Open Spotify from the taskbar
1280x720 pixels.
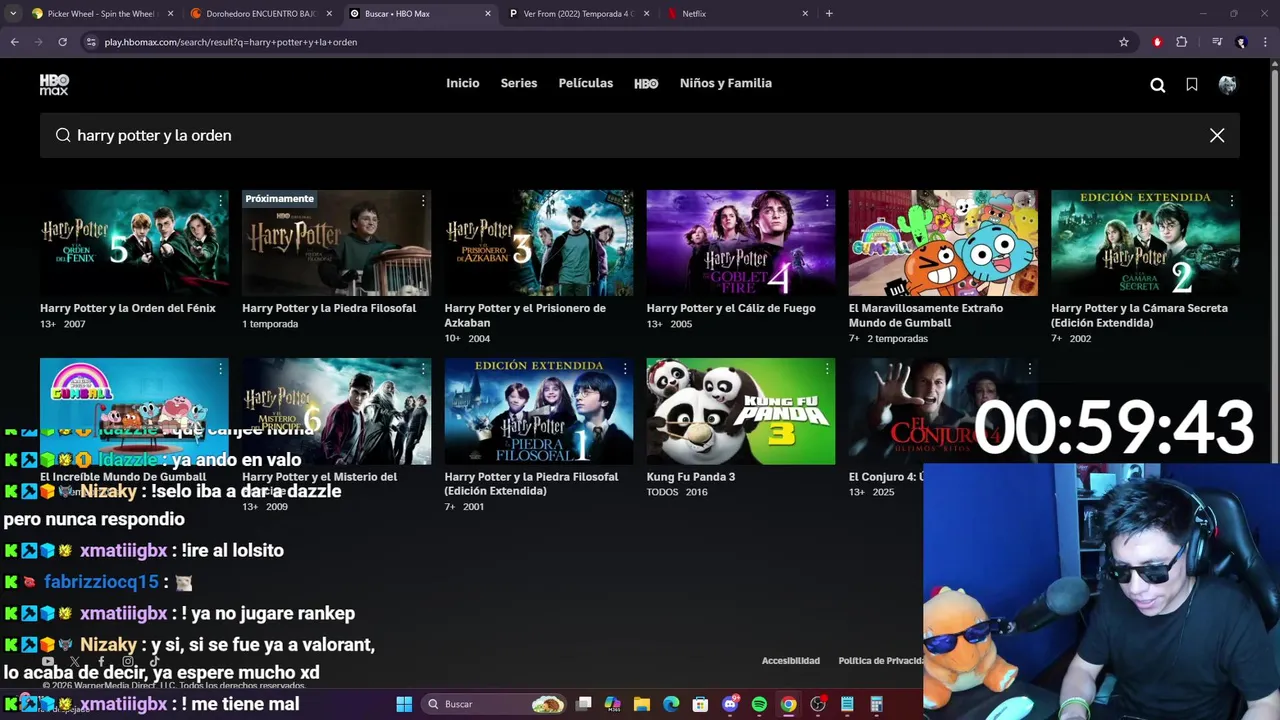(x=759, y=704)
